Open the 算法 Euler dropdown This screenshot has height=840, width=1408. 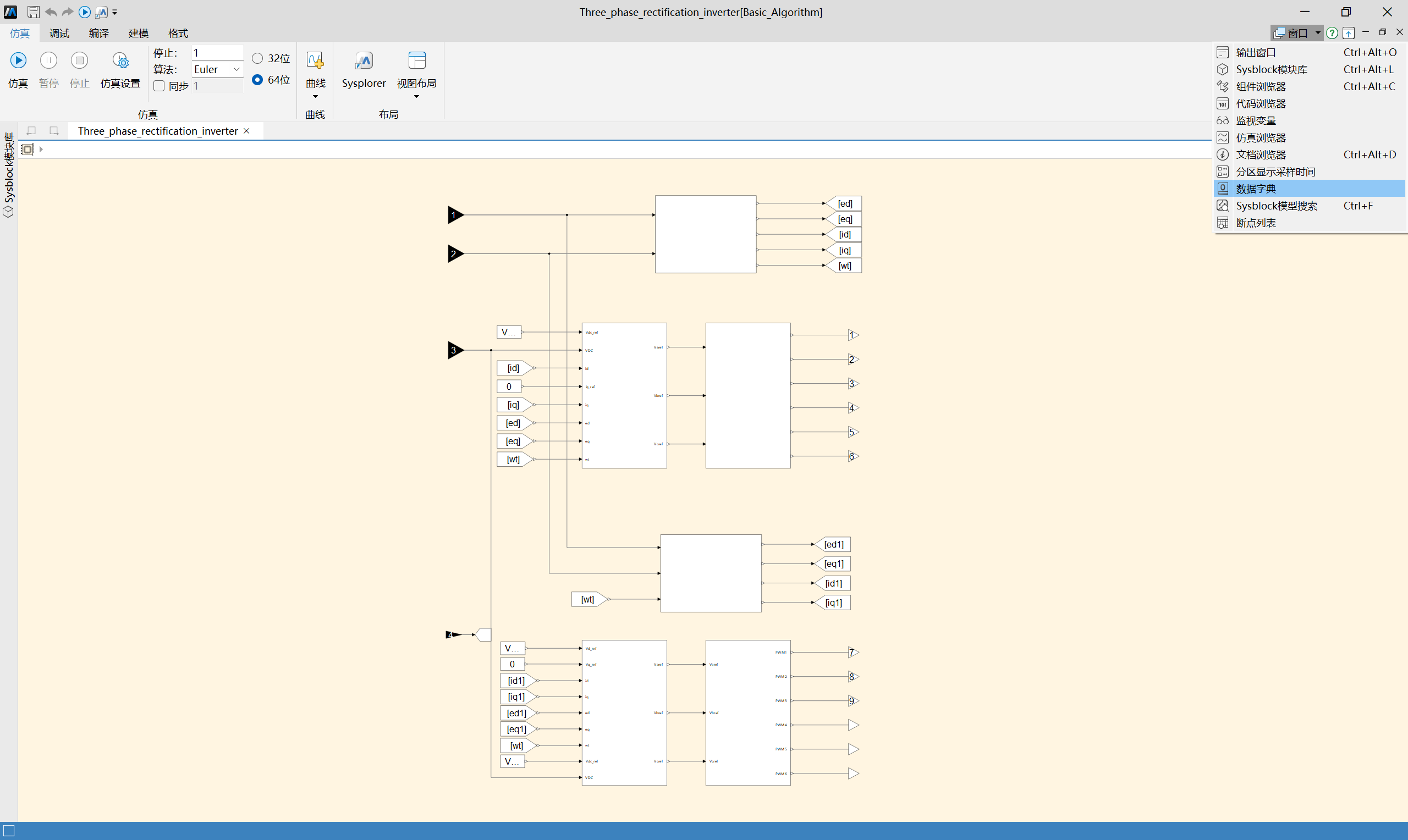click(x=217, y=69)
